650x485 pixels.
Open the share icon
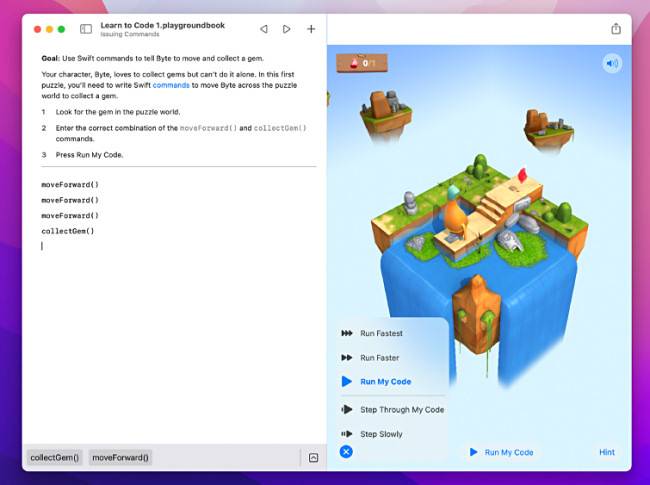[x=616, y=29]
